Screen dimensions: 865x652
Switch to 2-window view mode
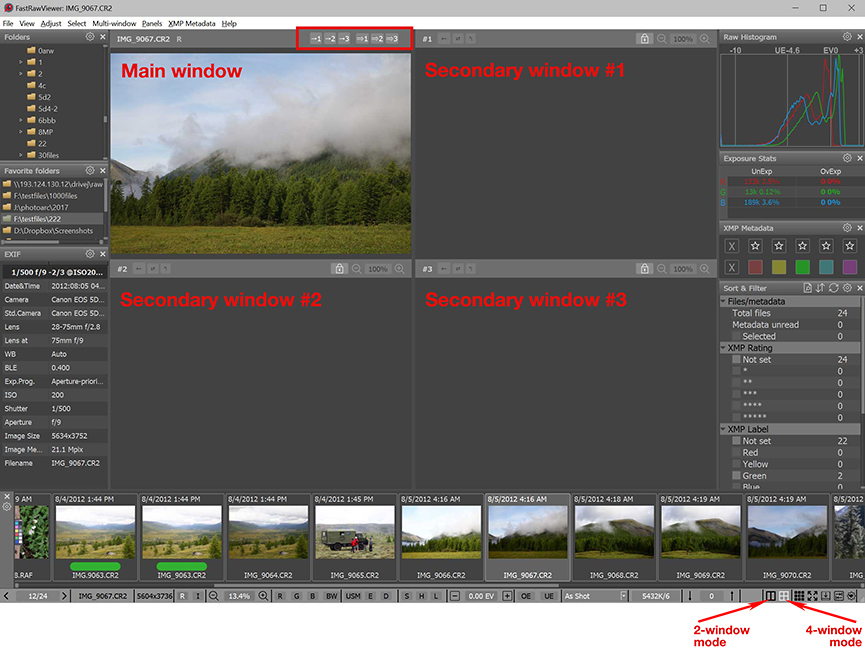point(770,596)
